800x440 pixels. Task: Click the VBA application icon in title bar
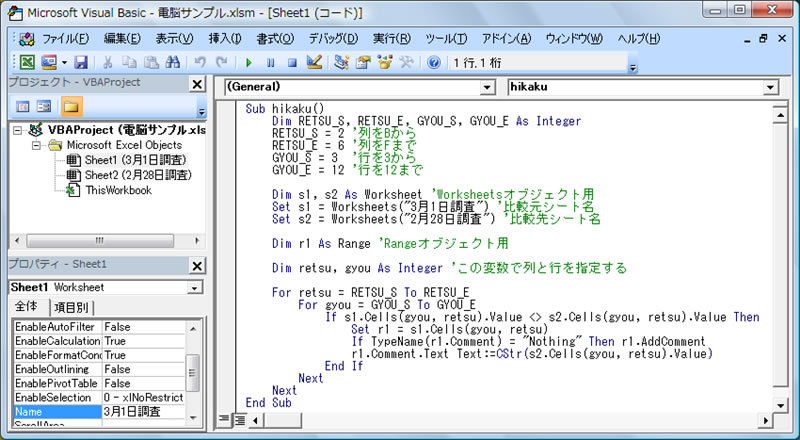point(15,13)
